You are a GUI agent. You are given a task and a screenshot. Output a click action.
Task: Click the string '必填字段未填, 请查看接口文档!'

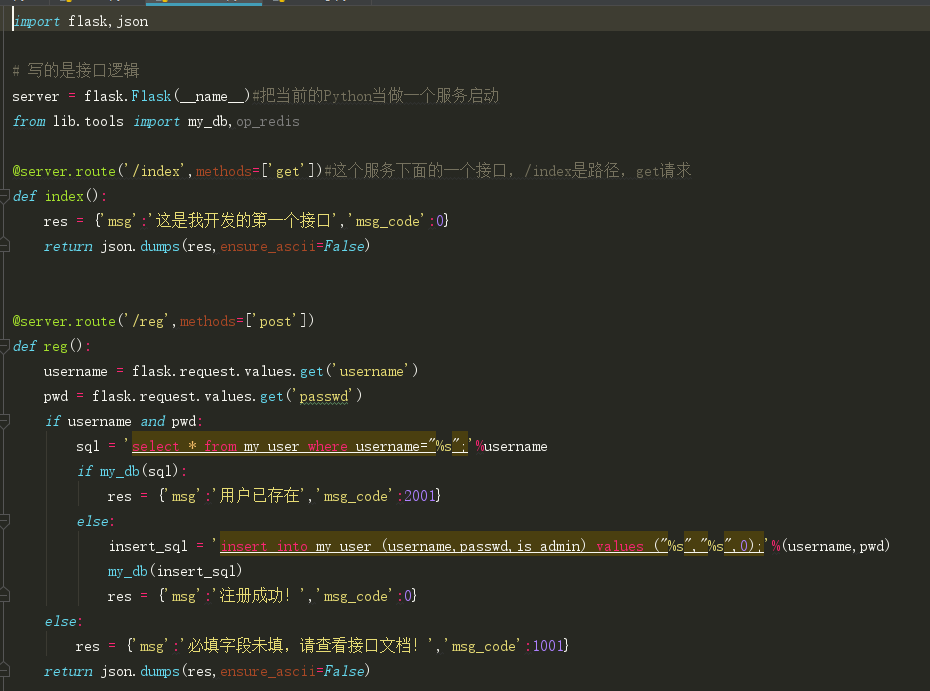[307, 645]
